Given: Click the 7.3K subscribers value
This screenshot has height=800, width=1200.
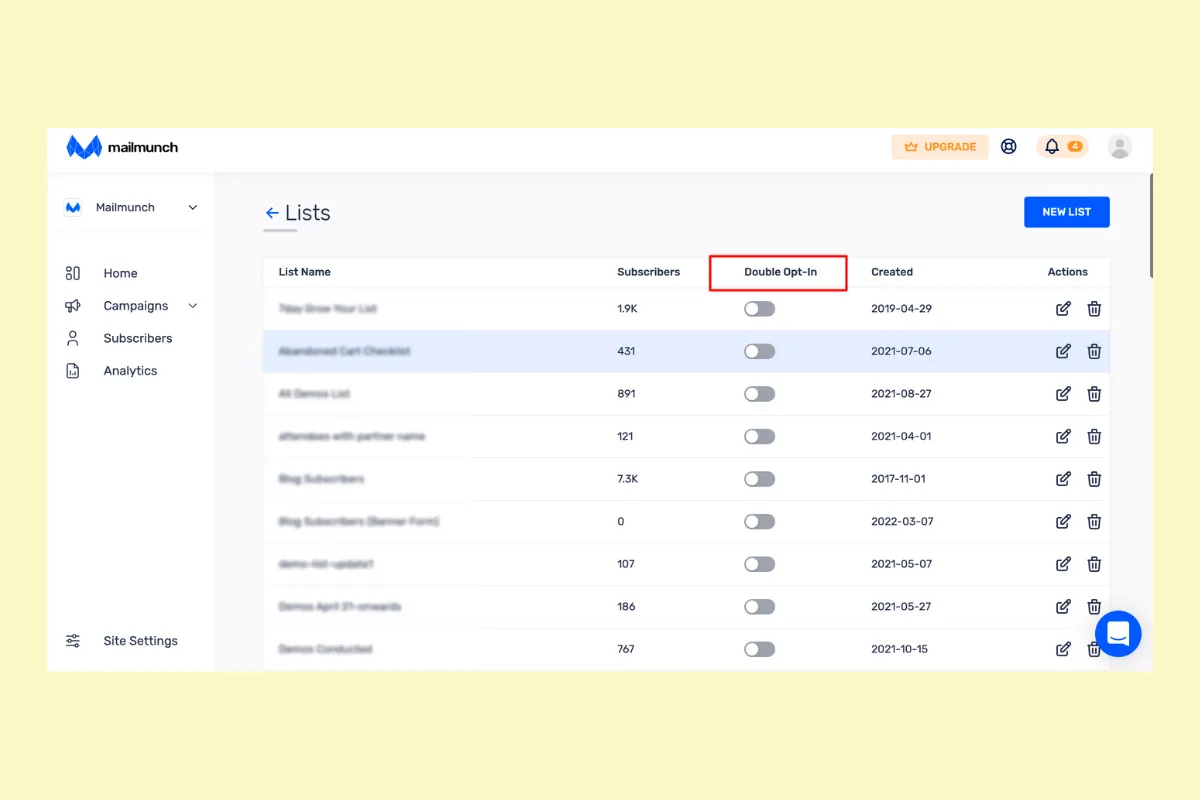Looking at the screenshot, I should 628,479.
